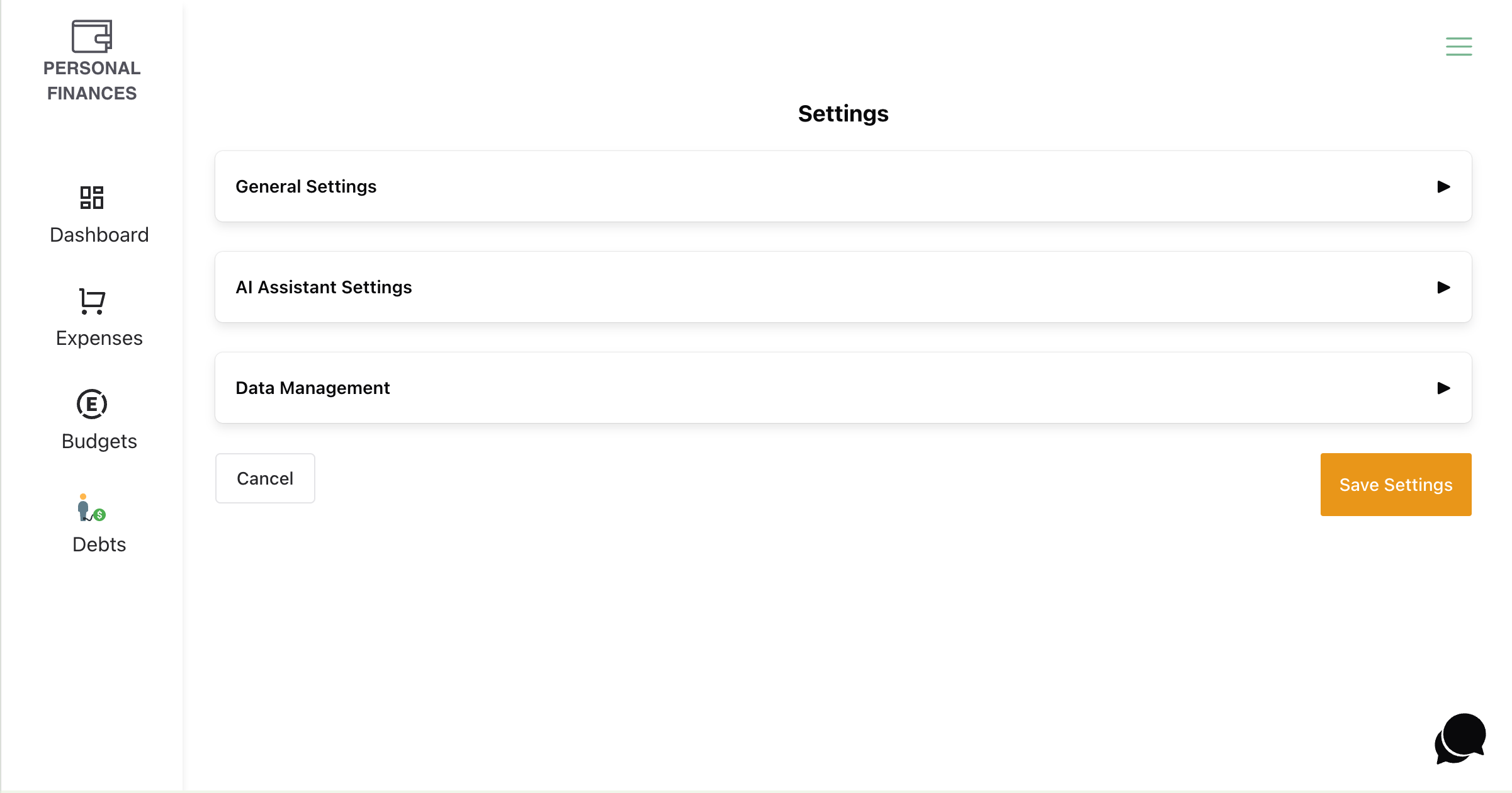Click the Debts person icon
The image size is (1512, 793).
click(x=91, y=507)
